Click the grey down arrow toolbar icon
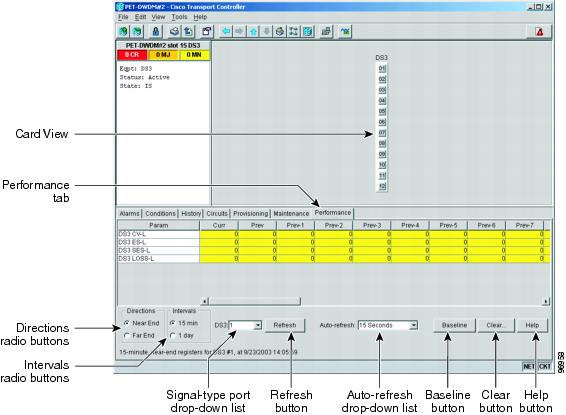This screenshot has height=415, width=566. point(266,31)
